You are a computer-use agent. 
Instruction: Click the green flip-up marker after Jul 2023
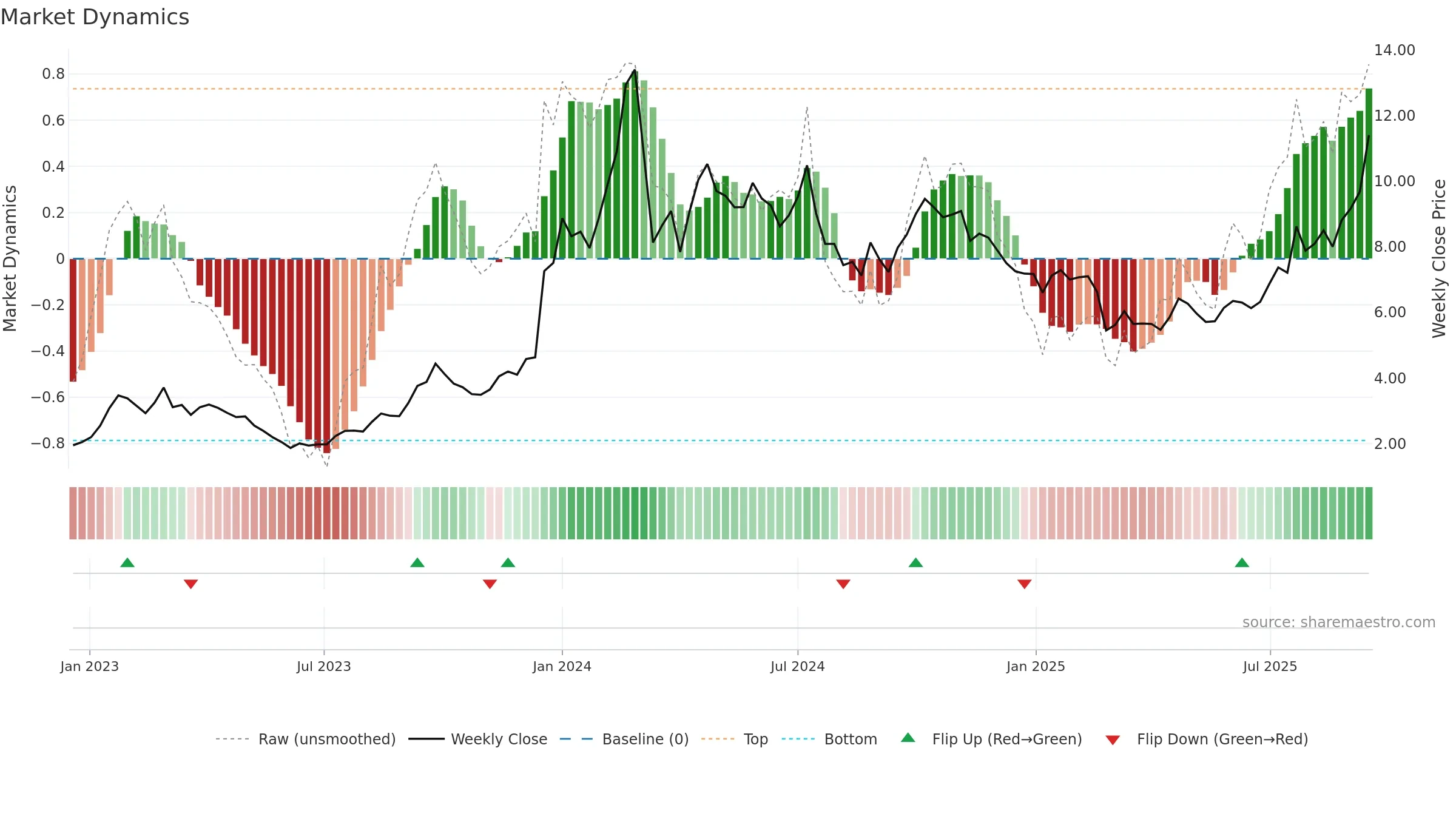tap(417, 562)
